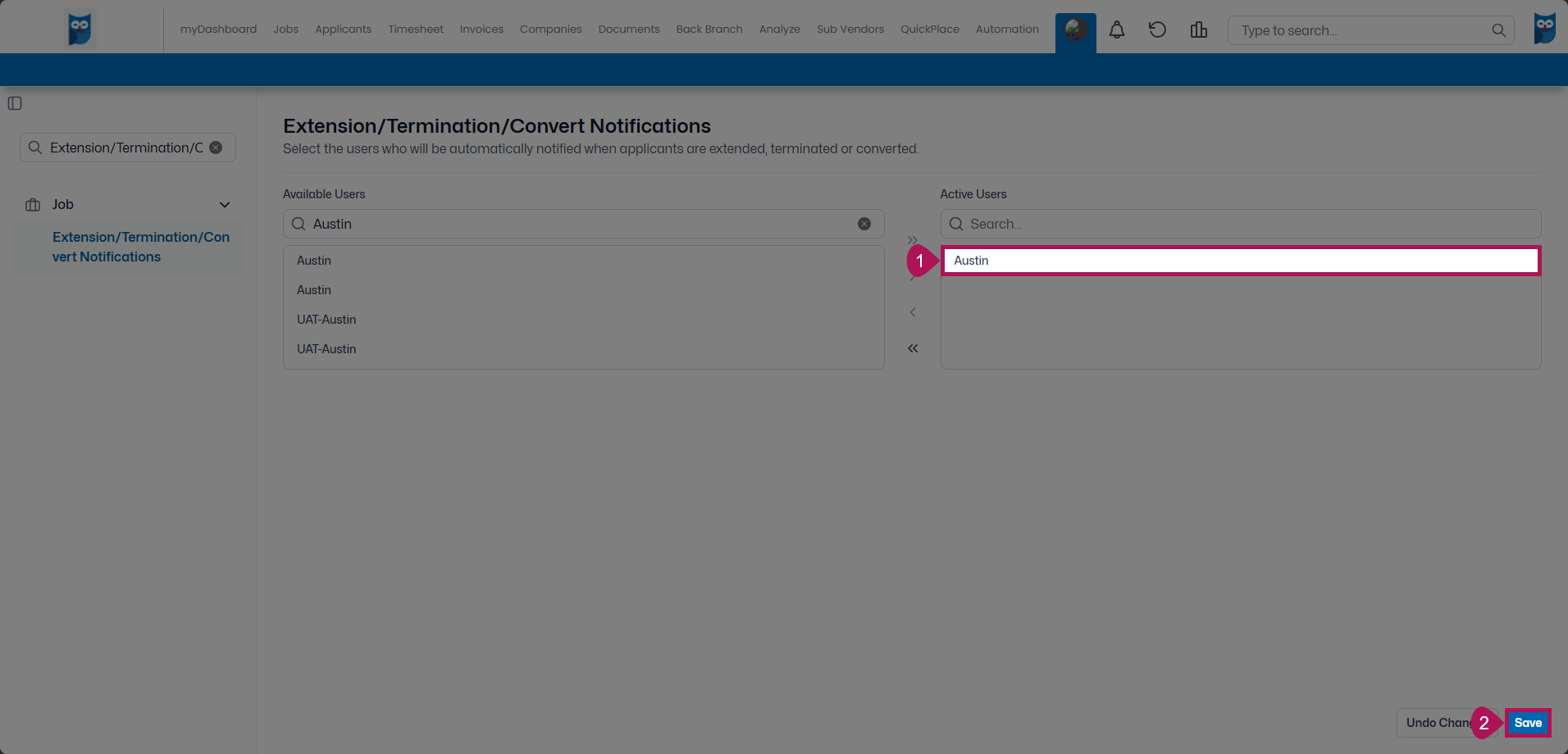Screen dimensions: 1568x754
Task: Click the briefcase icon next to Job
Action: click(32, 204)
